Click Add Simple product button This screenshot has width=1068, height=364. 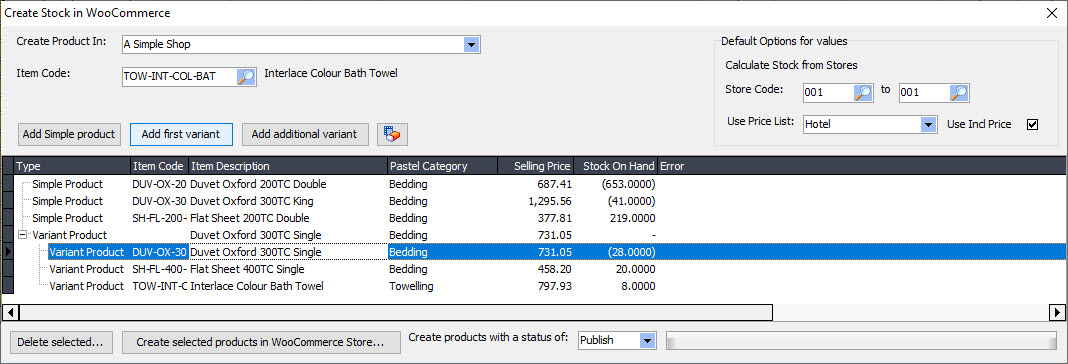[69, 134]
